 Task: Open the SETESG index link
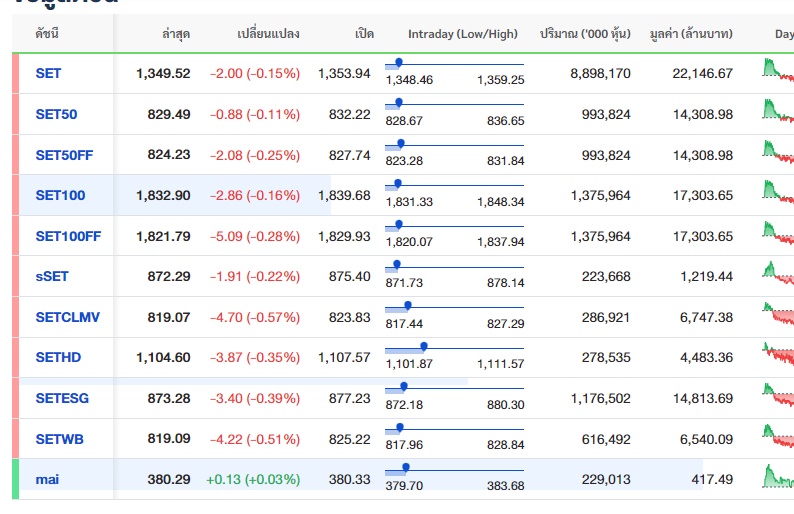[62, 399]
